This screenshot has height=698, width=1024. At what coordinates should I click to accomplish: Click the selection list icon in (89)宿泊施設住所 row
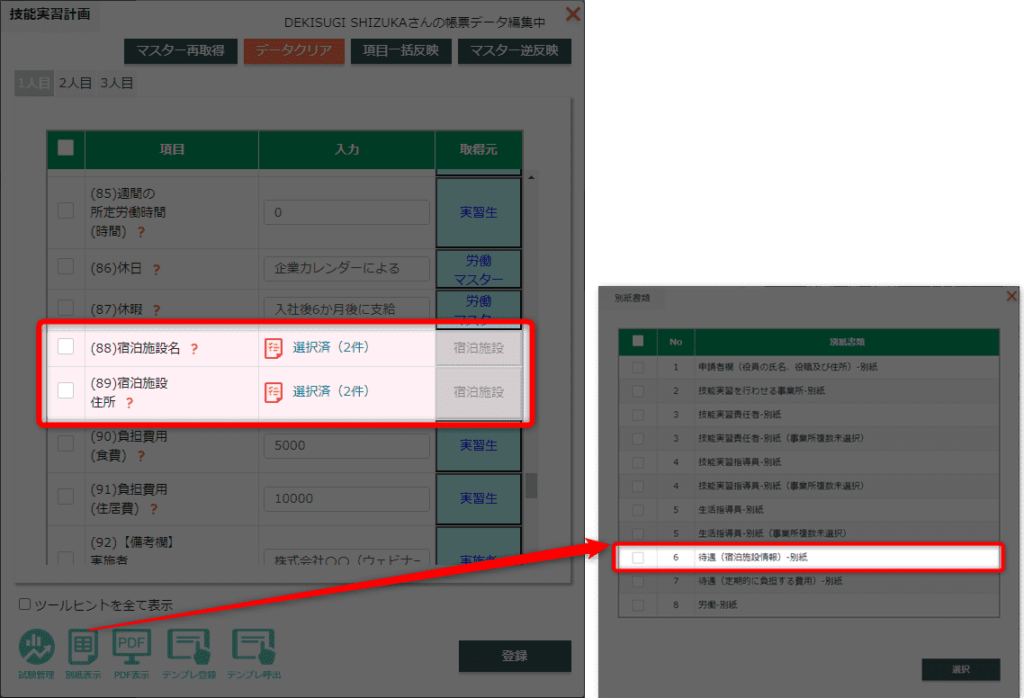click(x=274, y=392)
